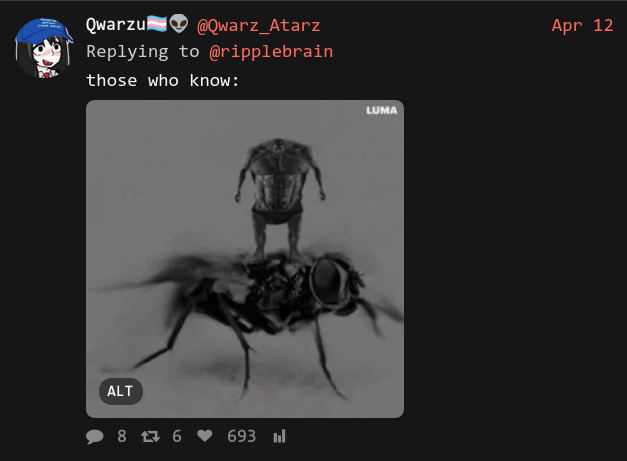Image resolution: width=627 pixels, height=461 pixels.
Task: Like the post with the heart icon
Action: (205, 436)
